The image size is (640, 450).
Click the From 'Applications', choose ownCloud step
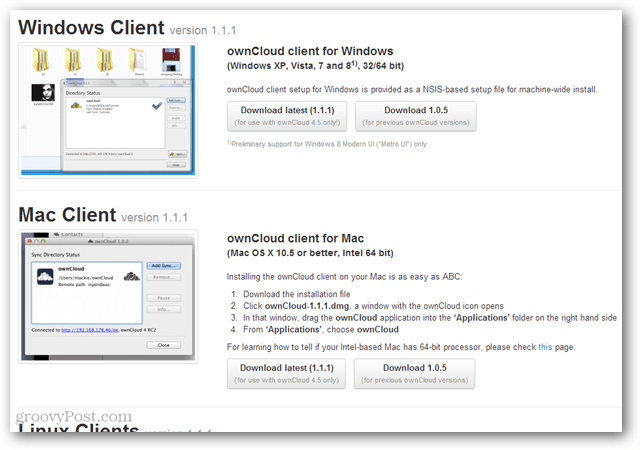tap(321, 329)
